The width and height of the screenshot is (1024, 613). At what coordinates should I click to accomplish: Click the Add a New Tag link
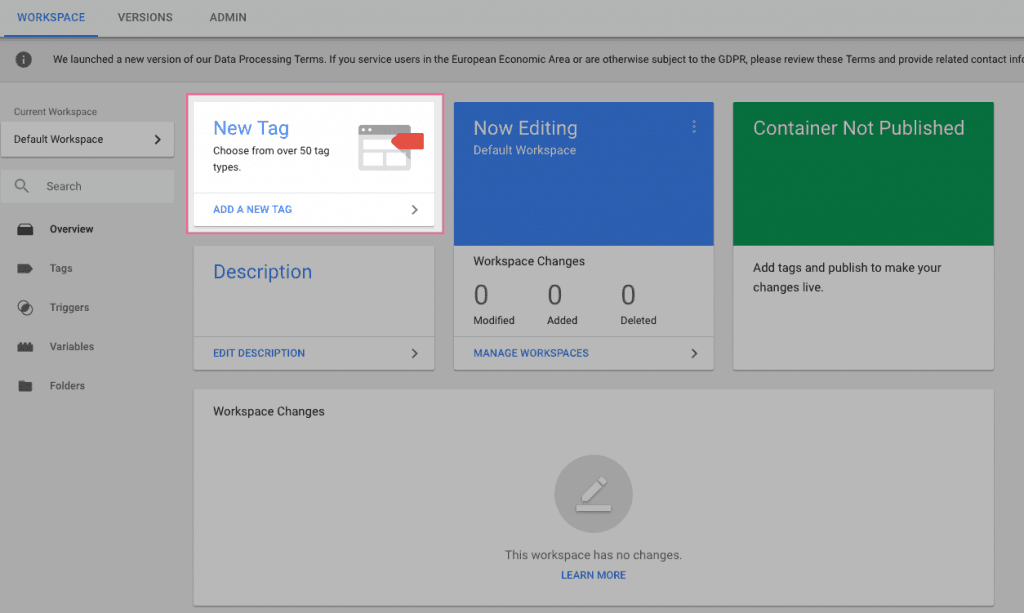[253, 210]
